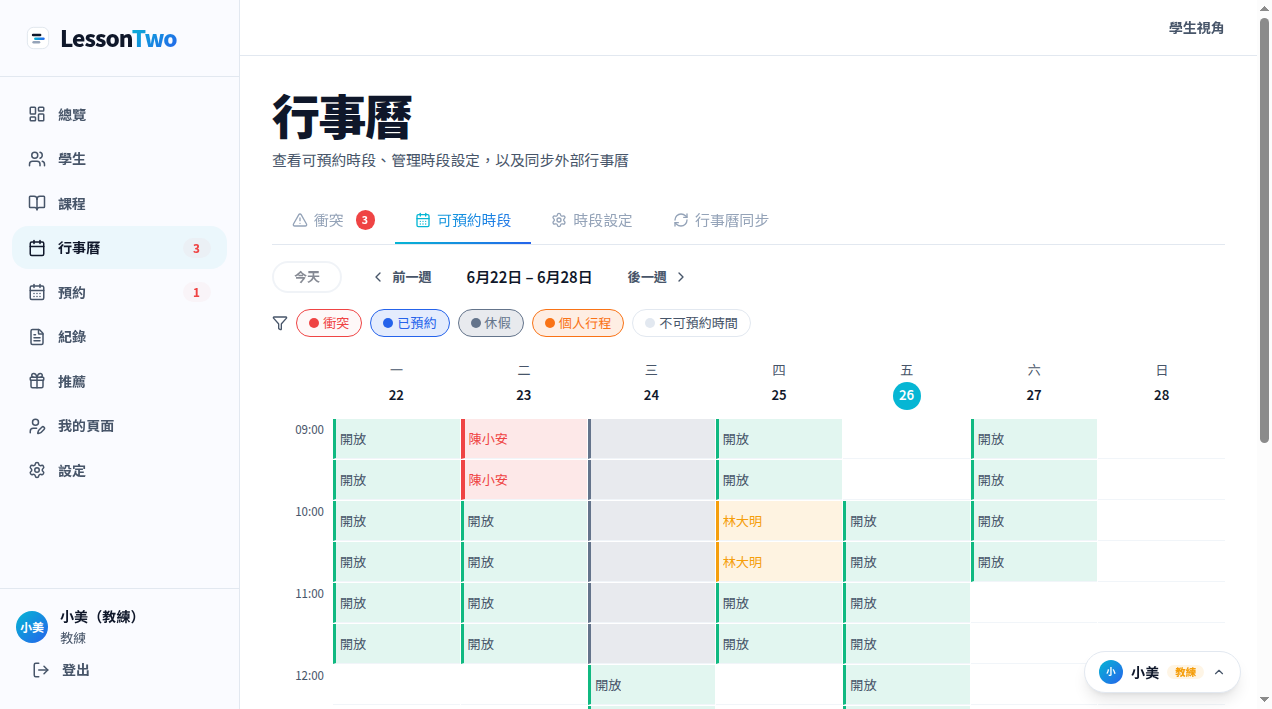
Task: Click the red badge on 預約
Action: point(196,292)
